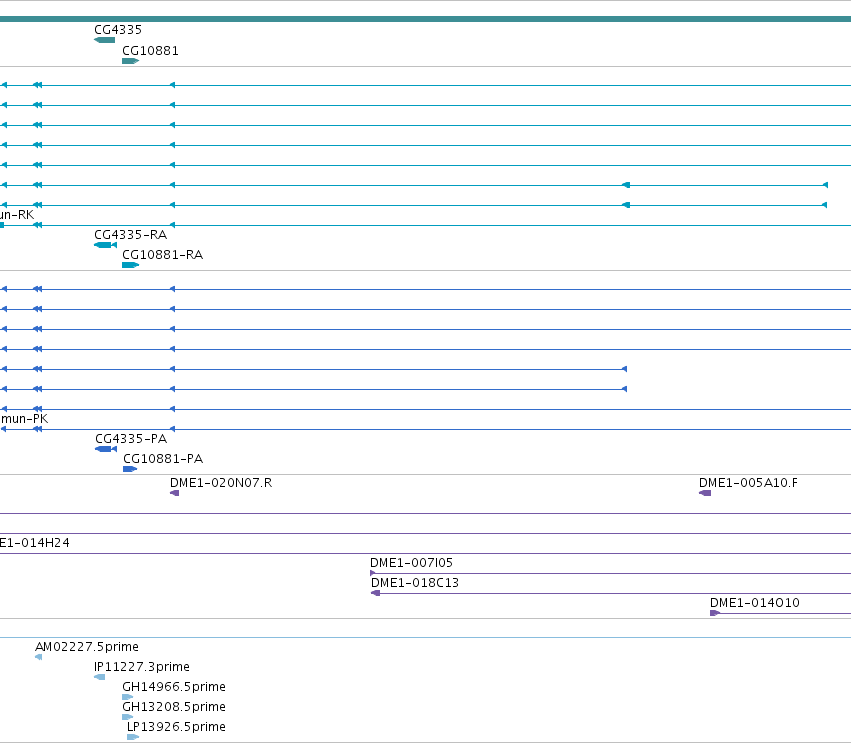Click the DME1-005A10.F marker glyph

tap(705, 493)
